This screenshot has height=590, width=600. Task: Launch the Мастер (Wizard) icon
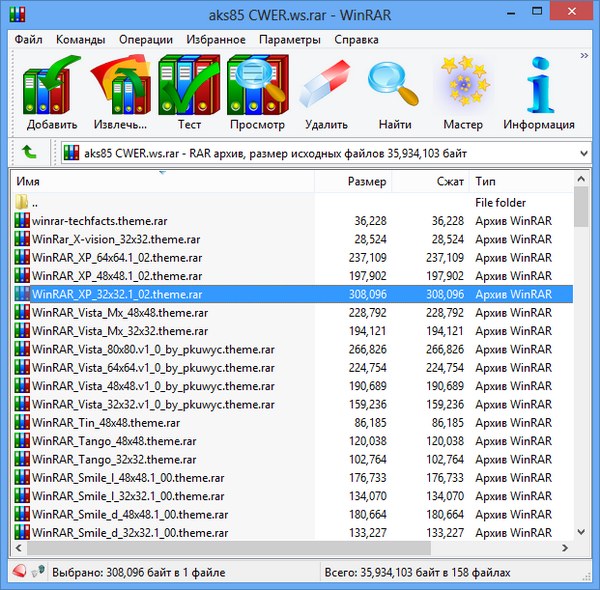463,93
